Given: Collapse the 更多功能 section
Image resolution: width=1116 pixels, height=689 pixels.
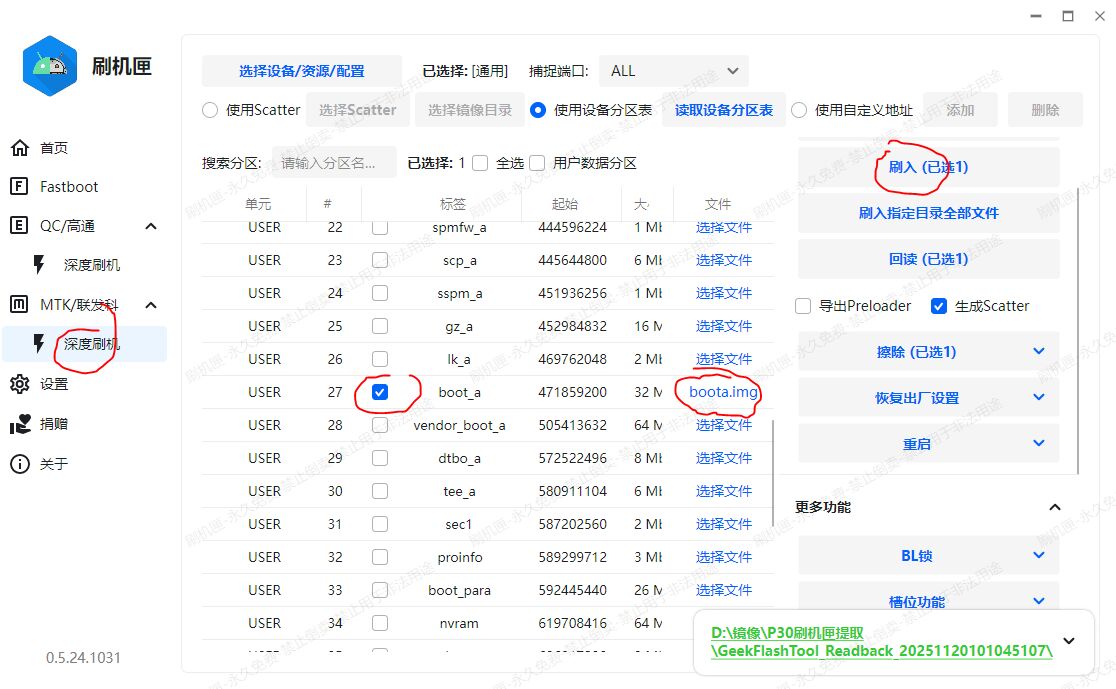Looking at the screenshot, I should 1054,508.
